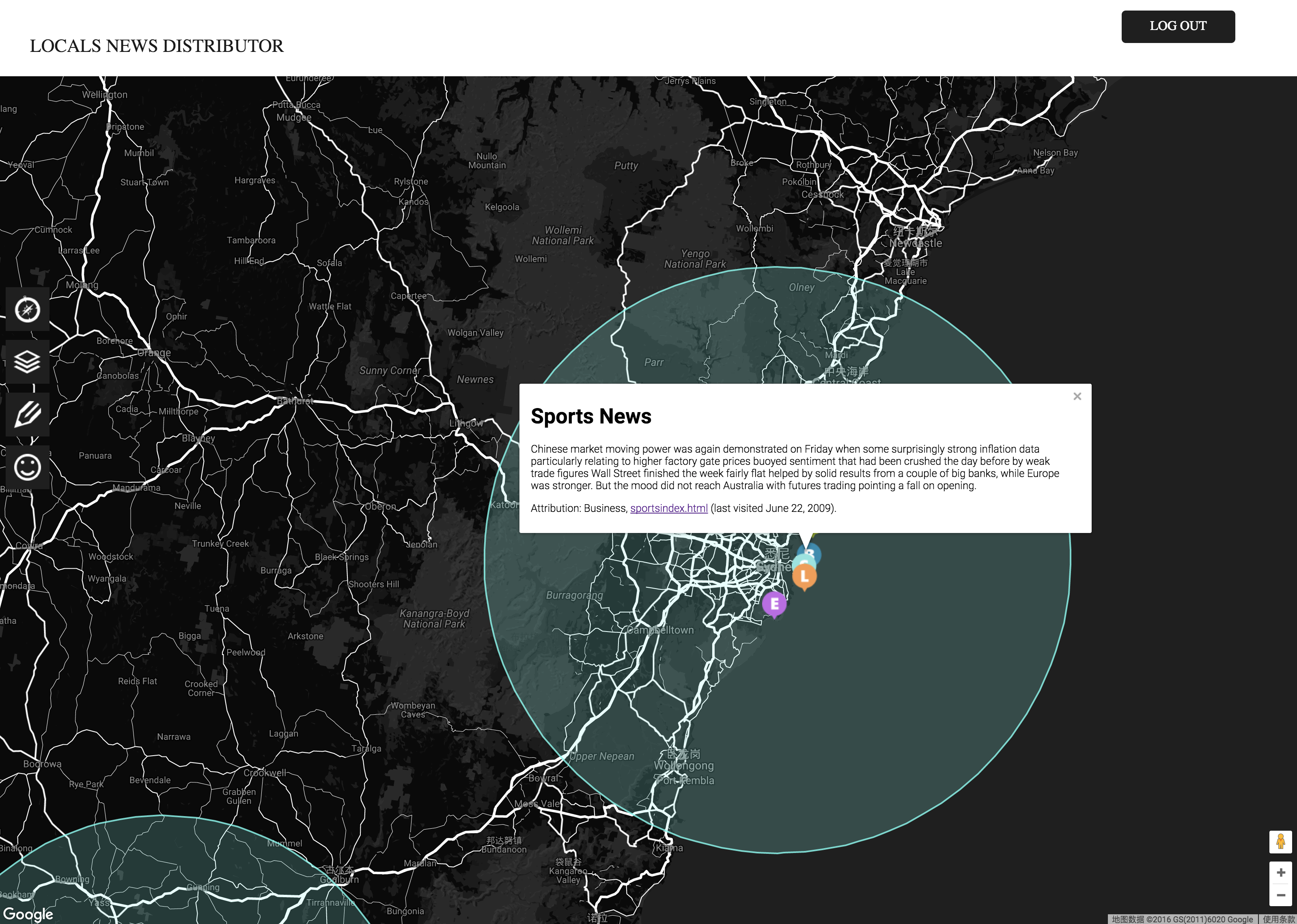Click the Bowral map label
The height and width of the screenshot is (924, 1297).
tap(543, 778)
